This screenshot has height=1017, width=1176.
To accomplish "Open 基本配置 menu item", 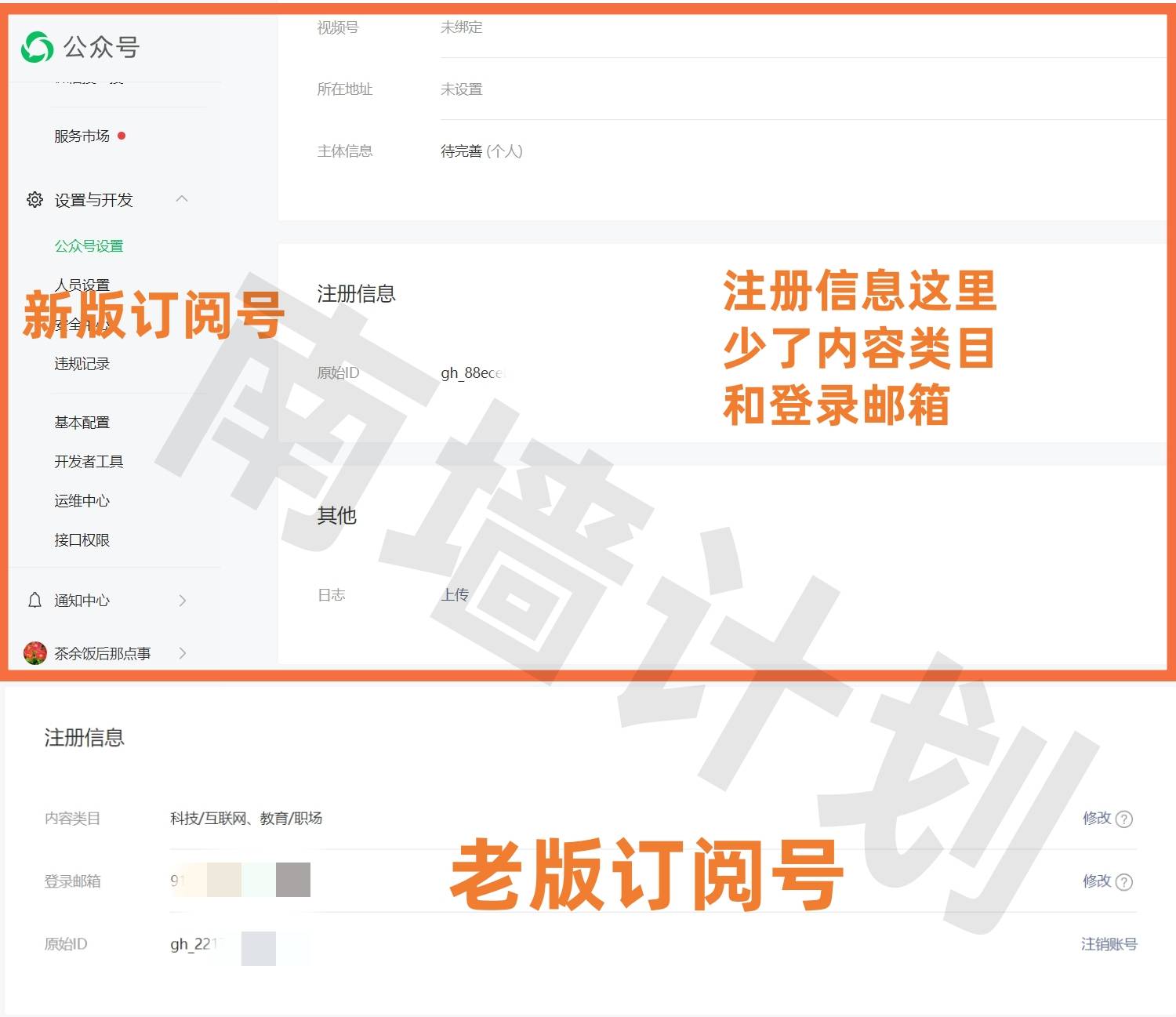I will coord(82,423).
